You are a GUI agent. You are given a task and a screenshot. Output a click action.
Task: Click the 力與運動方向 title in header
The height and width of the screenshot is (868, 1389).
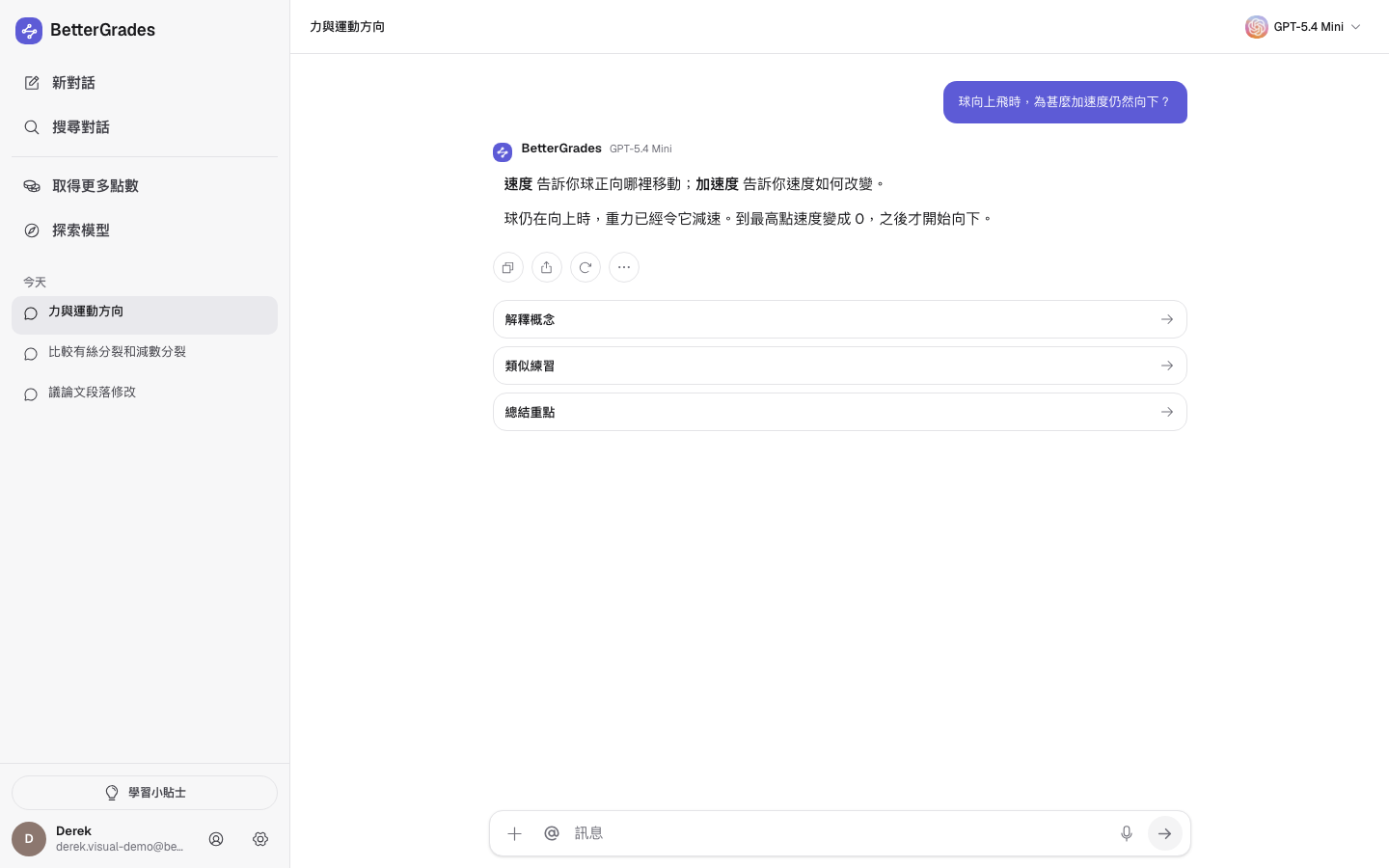click(347, 27)
